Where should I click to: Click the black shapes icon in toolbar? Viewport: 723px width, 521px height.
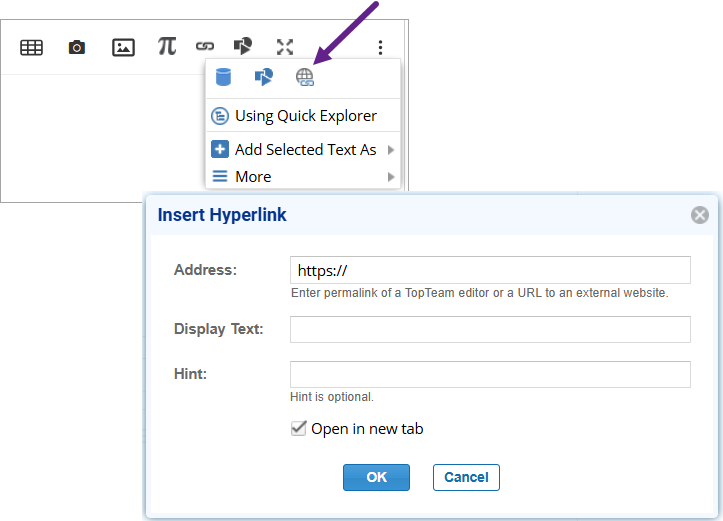[243, 46]
